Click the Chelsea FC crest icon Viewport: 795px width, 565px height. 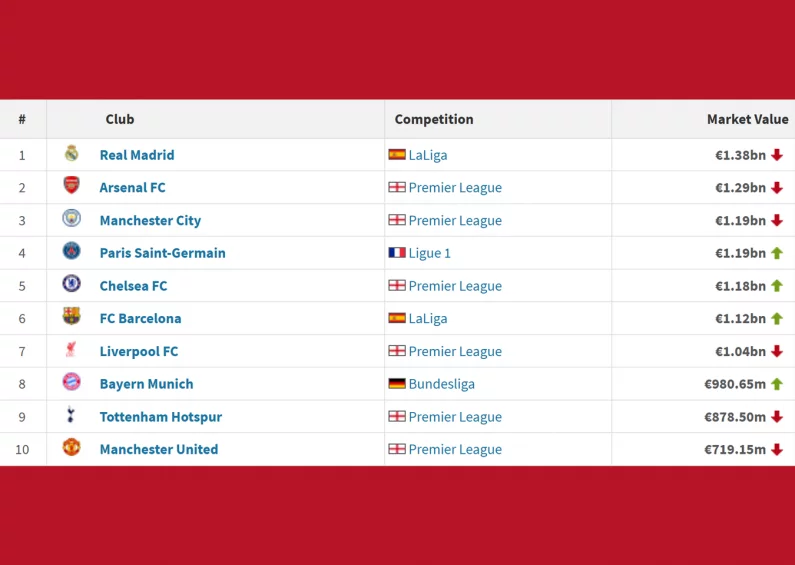pos(71,284)
